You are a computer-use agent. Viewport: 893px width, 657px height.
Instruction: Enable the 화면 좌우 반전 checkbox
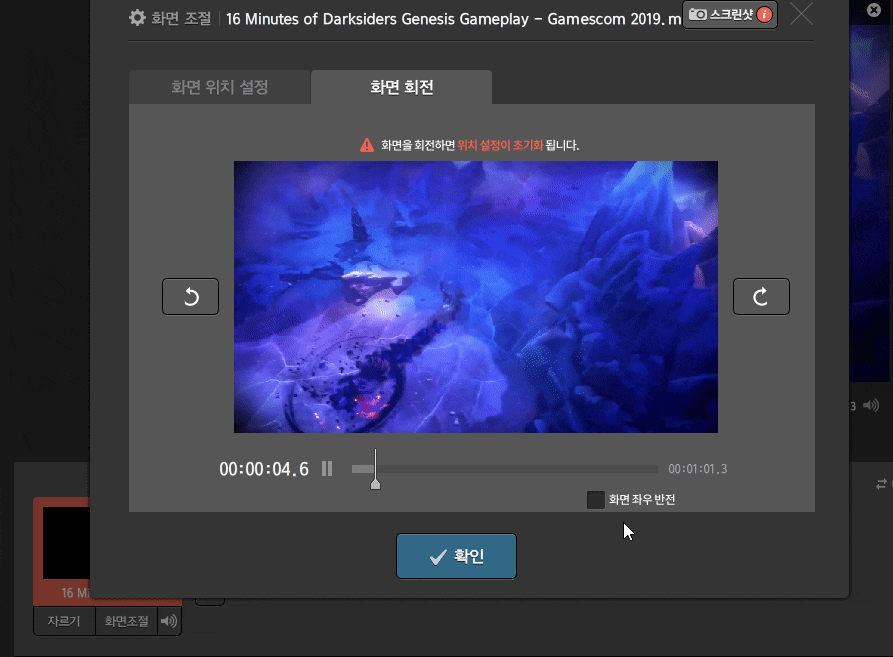pos(596,499)
